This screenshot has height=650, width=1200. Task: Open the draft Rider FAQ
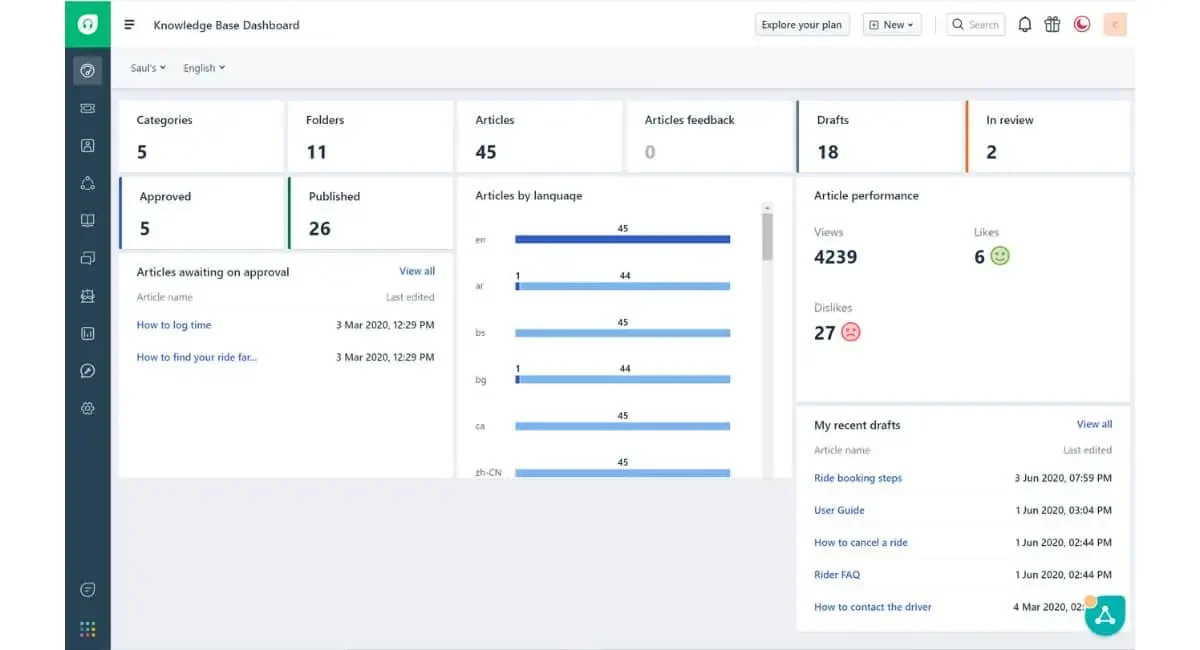tap(837, 574)
